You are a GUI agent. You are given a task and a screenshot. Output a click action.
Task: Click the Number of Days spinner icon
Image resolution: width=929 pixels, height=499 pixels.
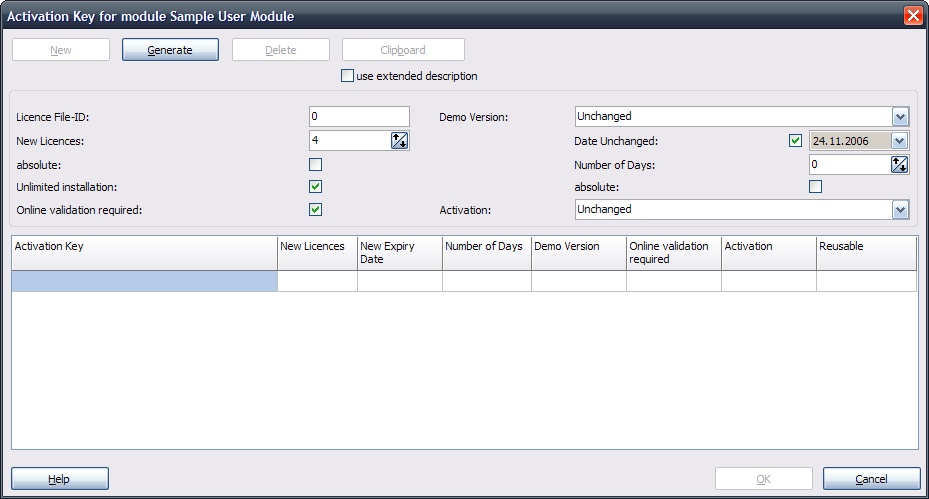tap(900, 165)
